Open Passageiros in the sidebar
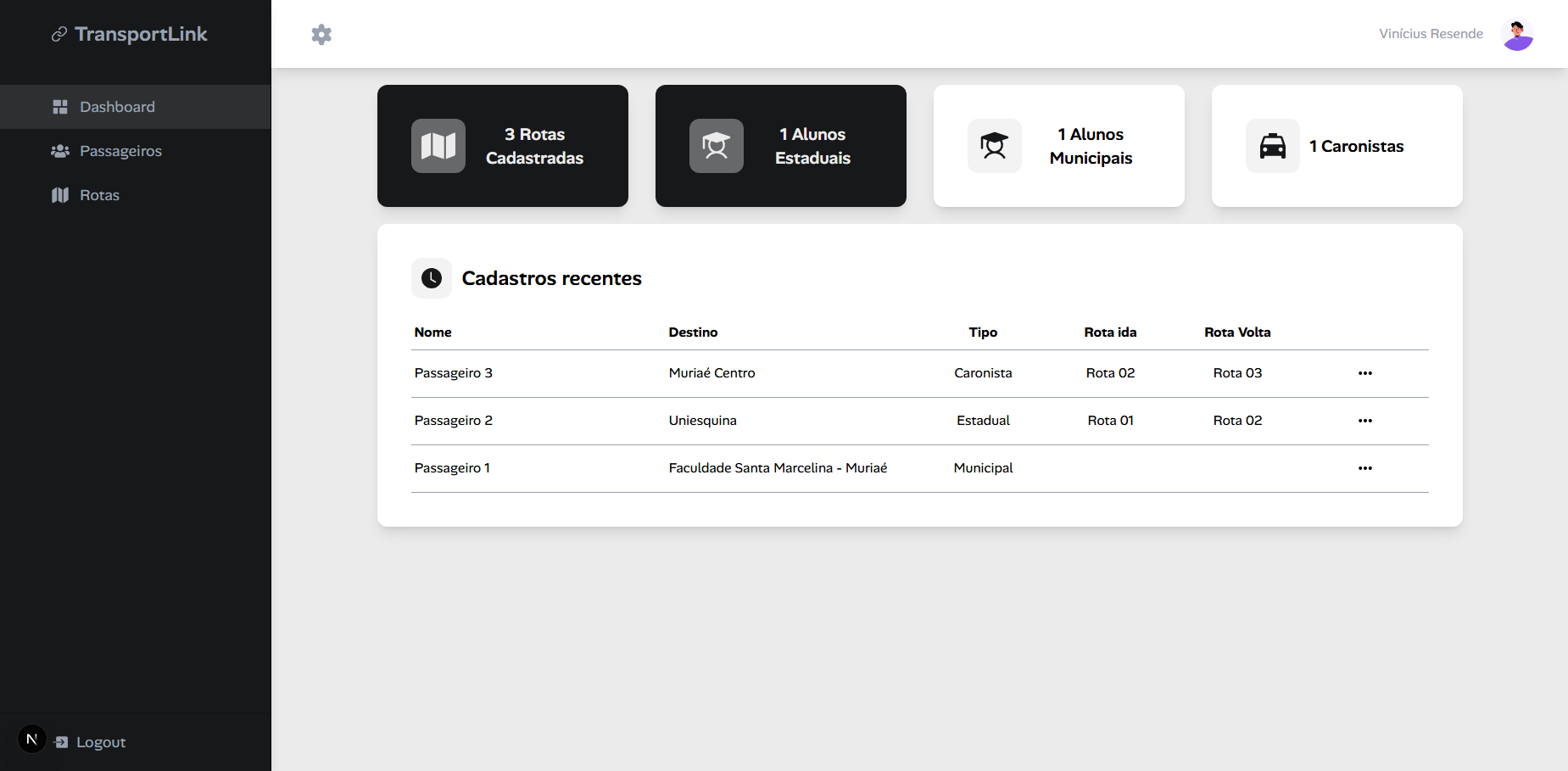Viewport: 1568px width, 771px height. [120, 151]
